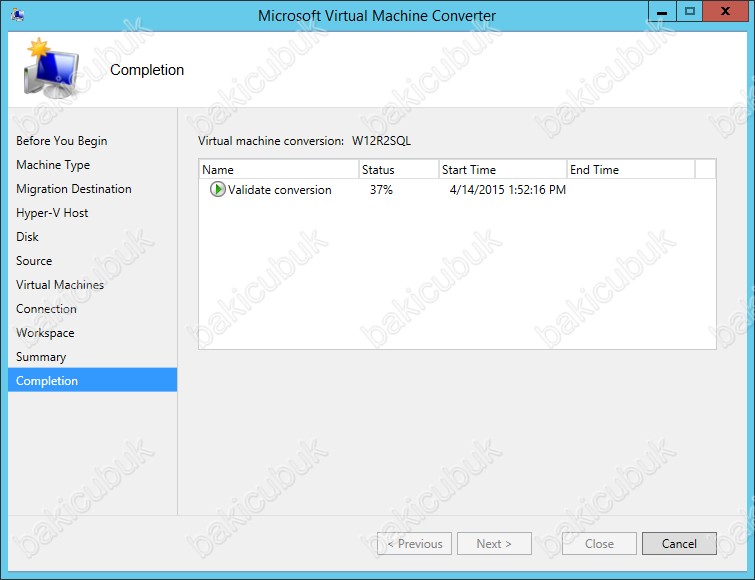Viewport: 755px width, 580px height.
Task: Click the < Previous button
Action: point(414,543)
